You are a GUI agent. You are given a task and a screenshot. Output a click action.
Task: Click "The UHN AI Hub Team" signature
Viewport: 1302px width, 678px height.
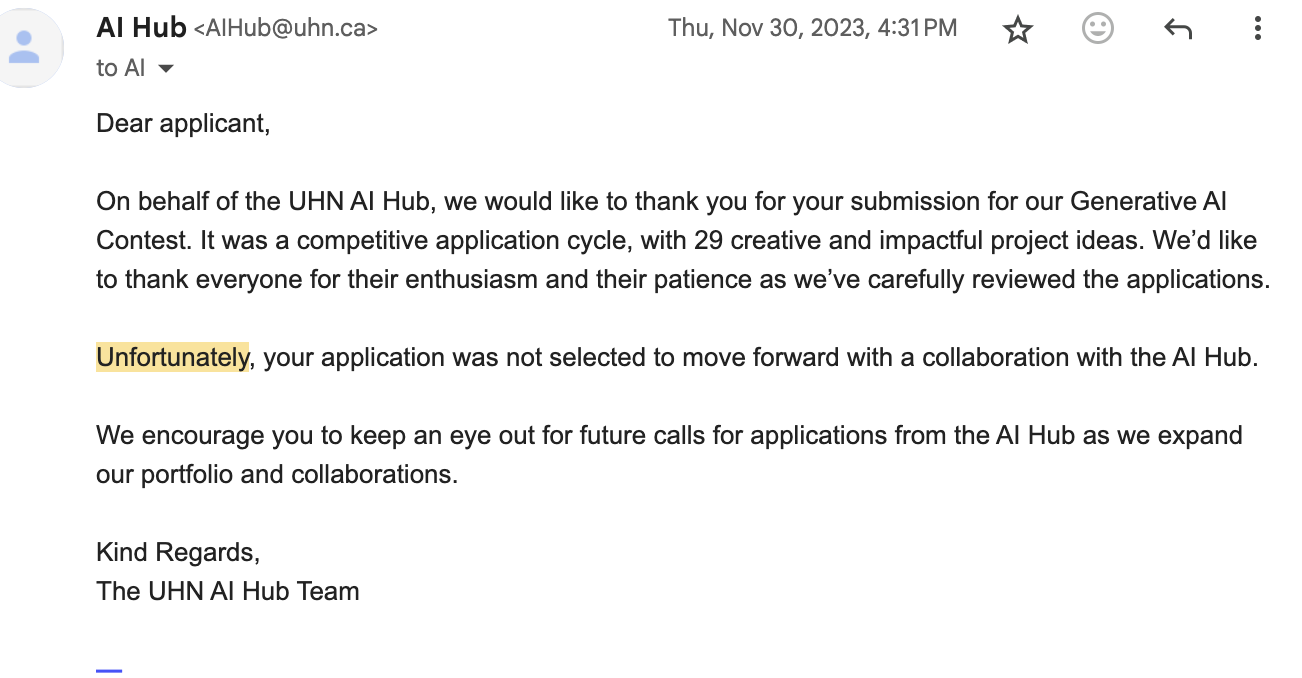pos(228,591)
